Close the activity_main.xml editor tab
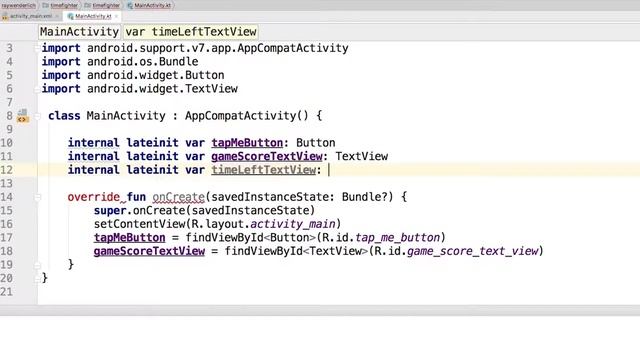The image size is (640, 360). coord(57,16)
